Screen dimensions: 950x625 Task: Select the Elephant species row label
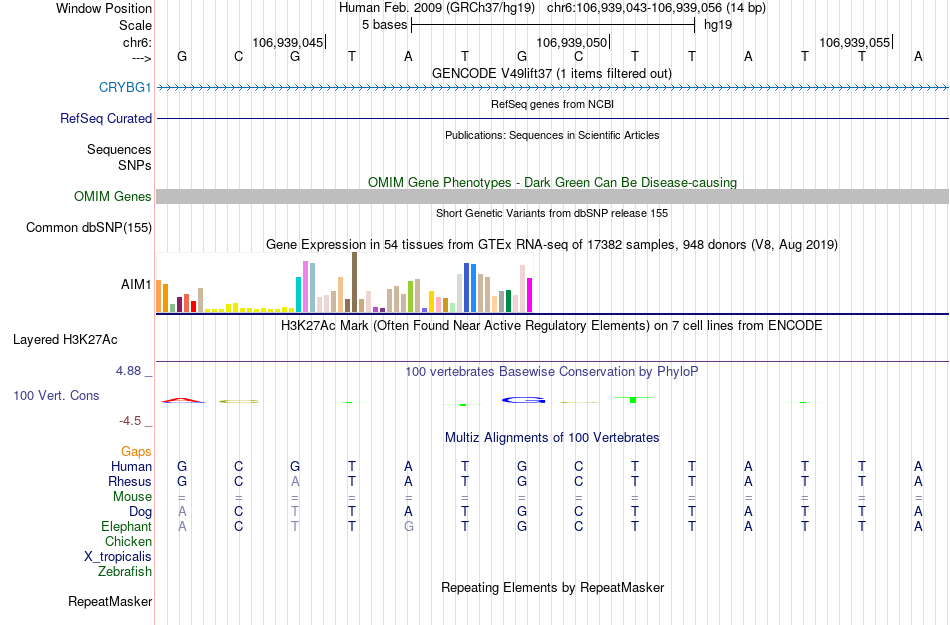tap(126, 526)
